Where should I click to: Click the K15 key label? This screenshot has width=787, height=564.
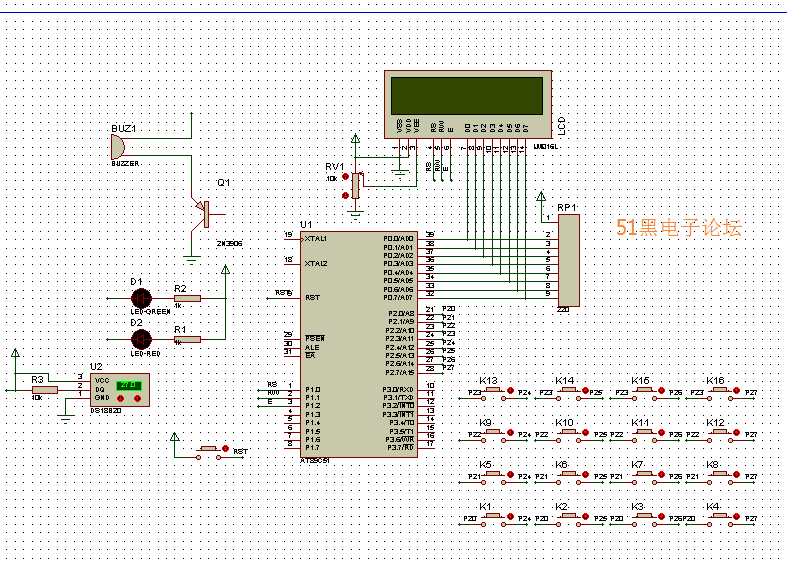coord(640,381)
